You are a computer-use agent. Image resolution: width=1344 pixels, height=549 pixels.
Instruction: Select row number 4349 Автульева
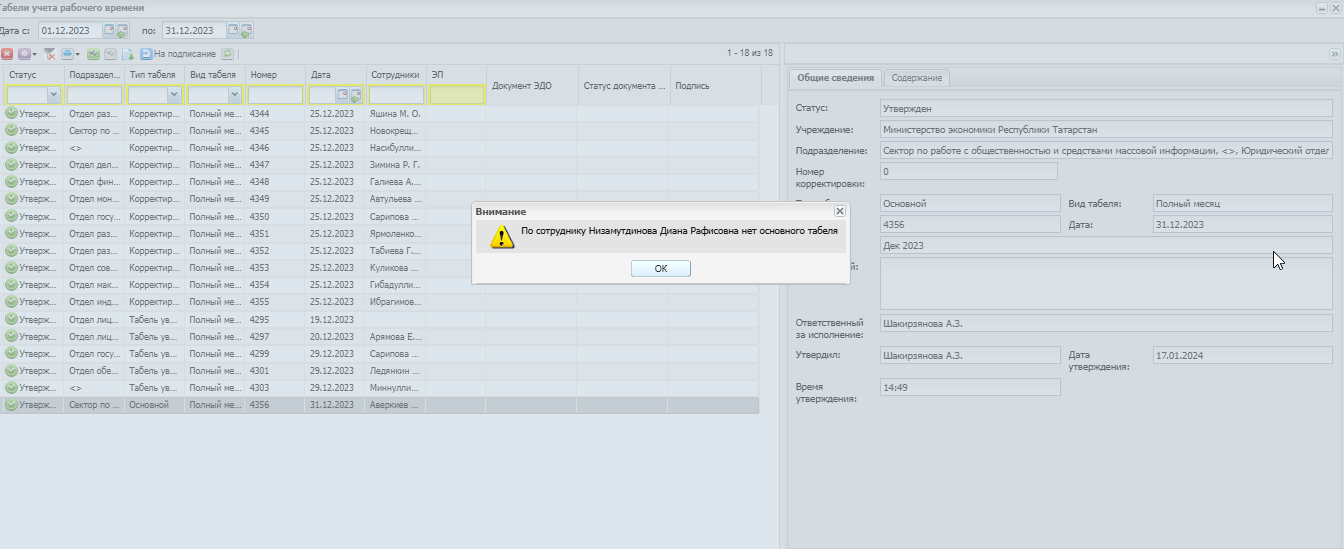tap(379, 198)
